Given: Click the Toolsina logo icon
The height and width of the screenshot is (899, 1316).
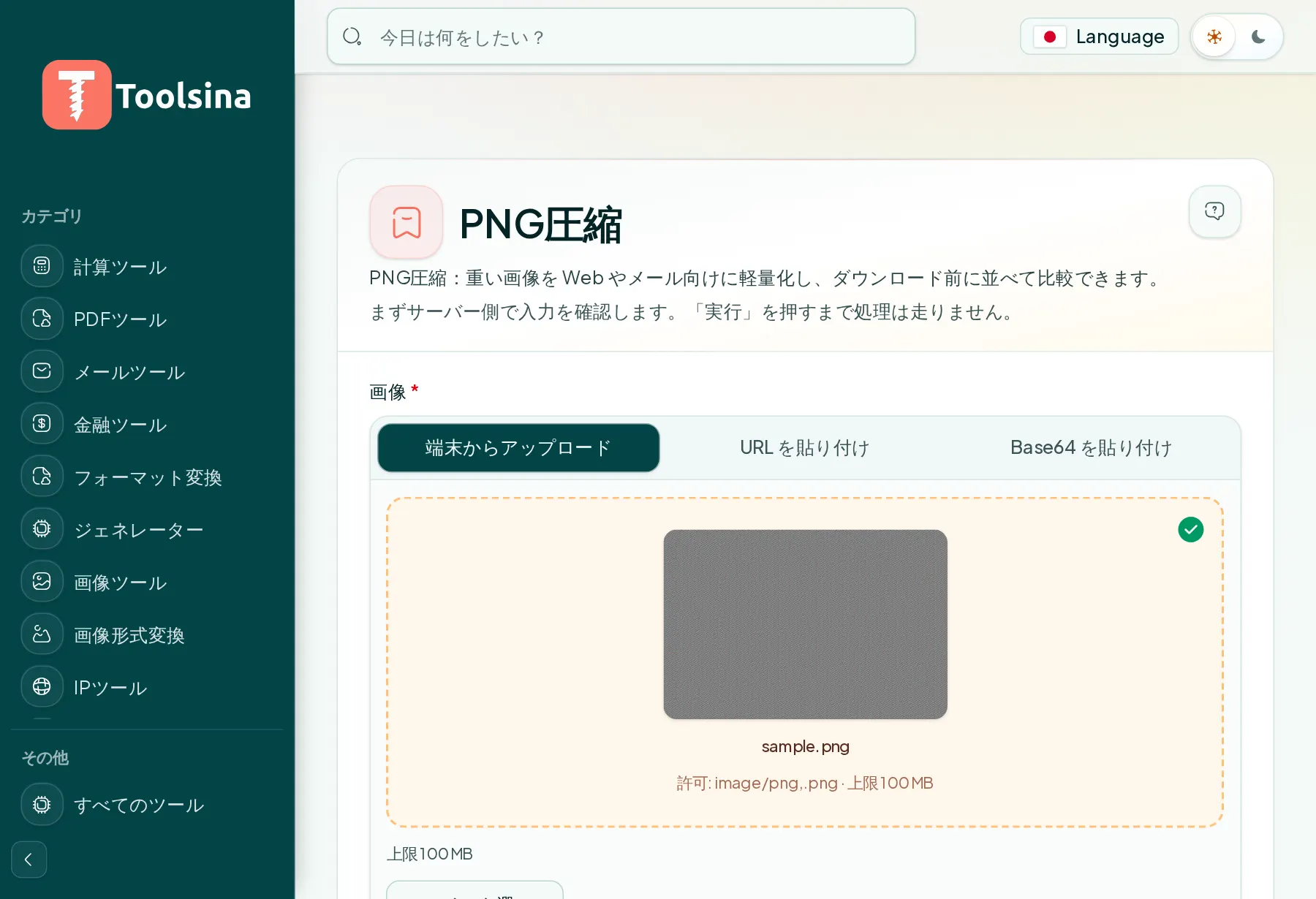Looking at the screenshot, I should (x=77, y=95).
